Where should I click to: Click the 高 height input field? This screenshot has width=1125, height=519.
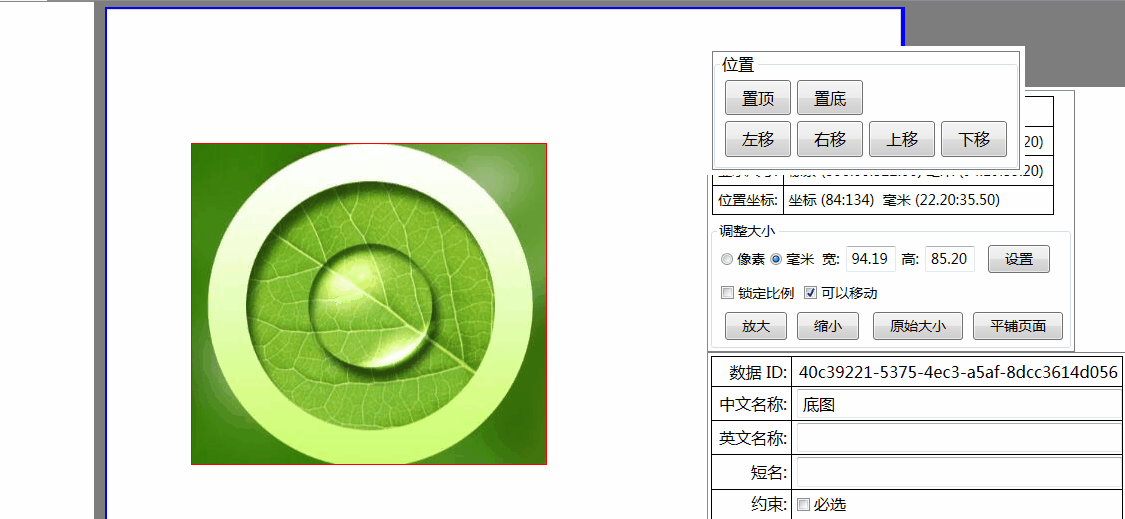949,259
